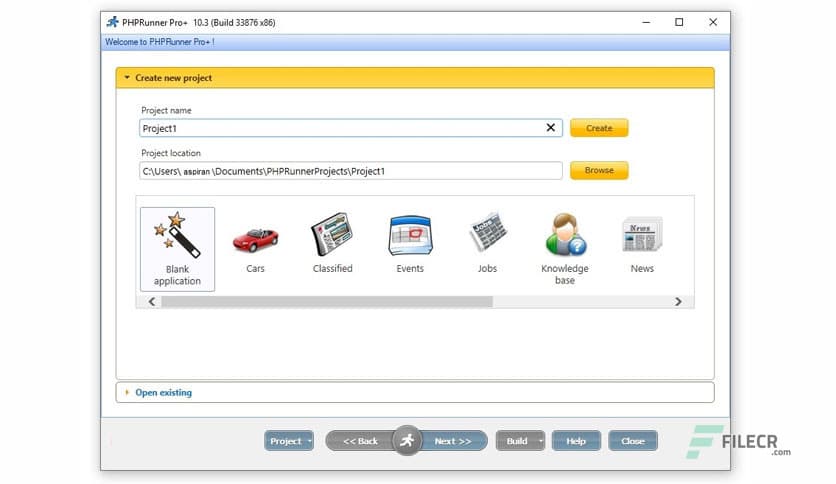This screenshot has height=484, width=836.
Task: Proceed with the Next button
Action: pyautogui.click(x=453, y=441)
